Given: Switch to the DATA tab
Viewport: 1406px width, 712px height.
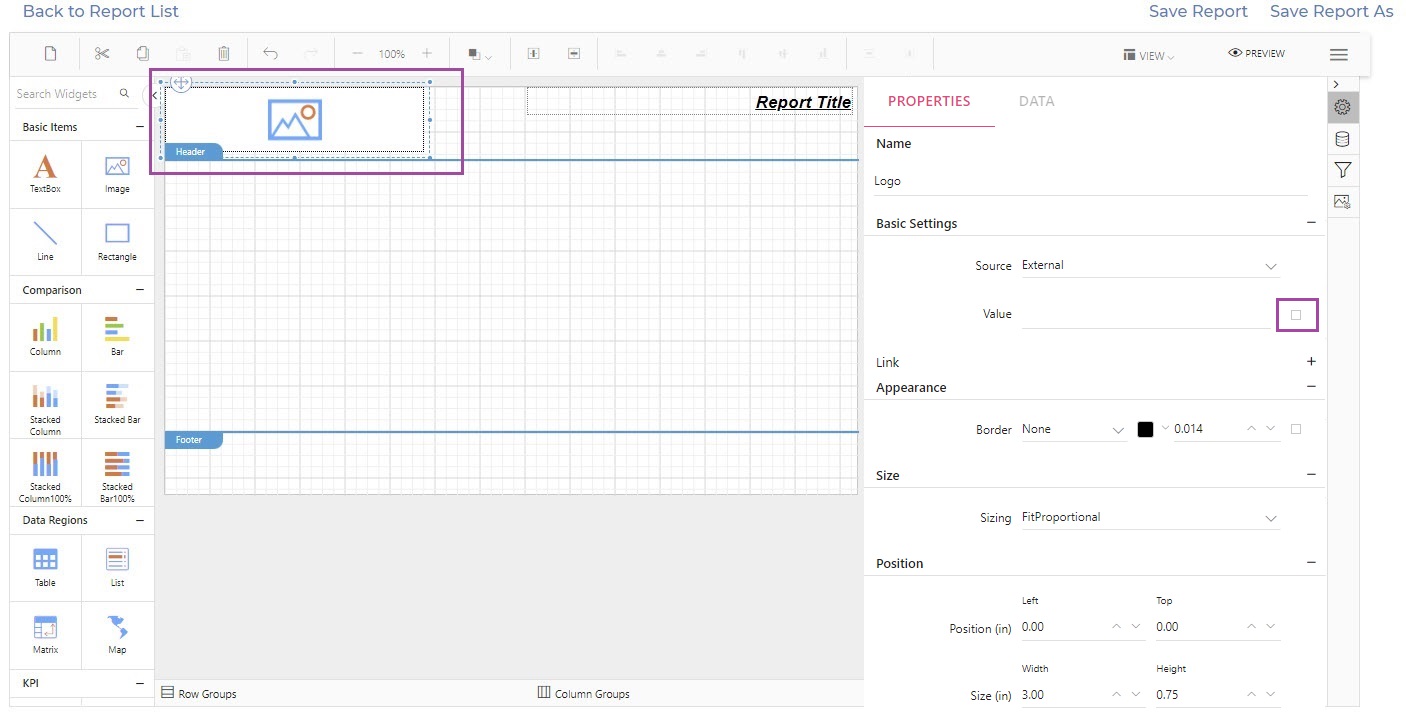Looking at the screenshot, I should tap(1036, 101).
